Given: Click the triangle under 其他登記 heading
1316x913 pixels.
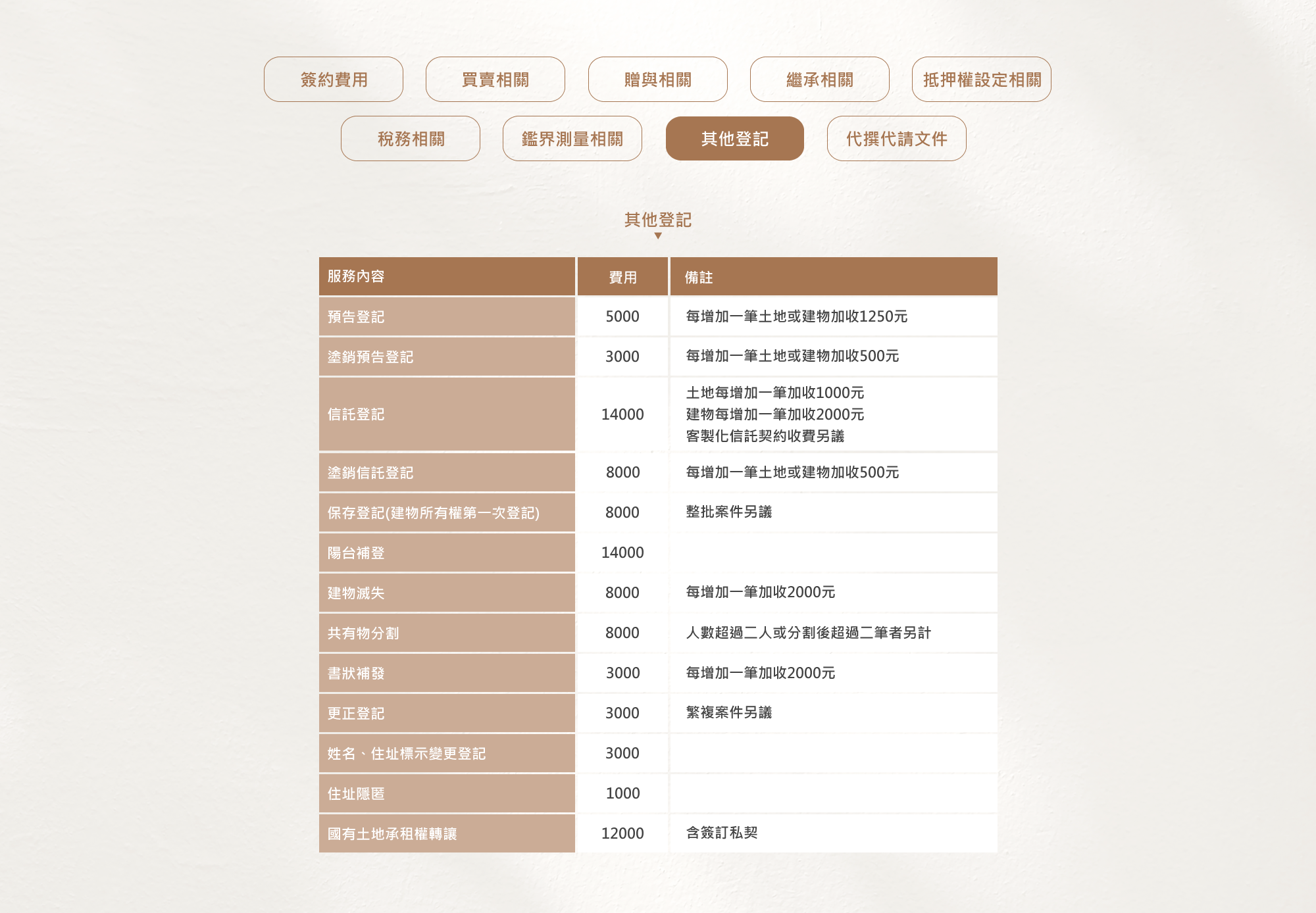Looking at the screenshot, I should pyautogui.click(x=657, y=236).
